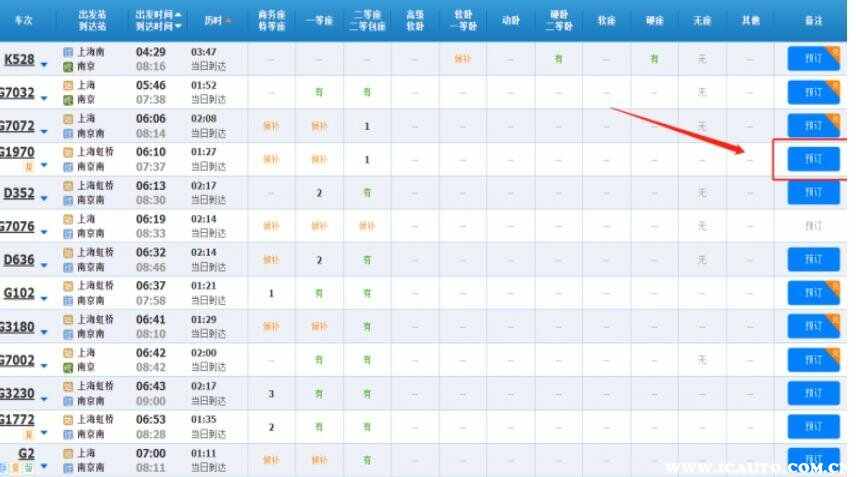Expand stop details arrow next to G3230
The image size is (856, 477).
(x=44, y=400)
